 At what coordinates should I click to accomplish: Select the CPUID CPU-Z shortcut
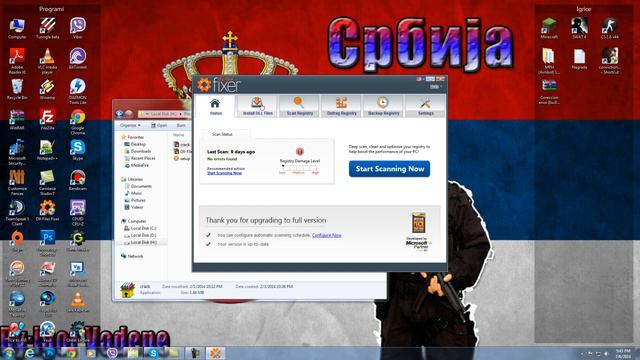78,213
